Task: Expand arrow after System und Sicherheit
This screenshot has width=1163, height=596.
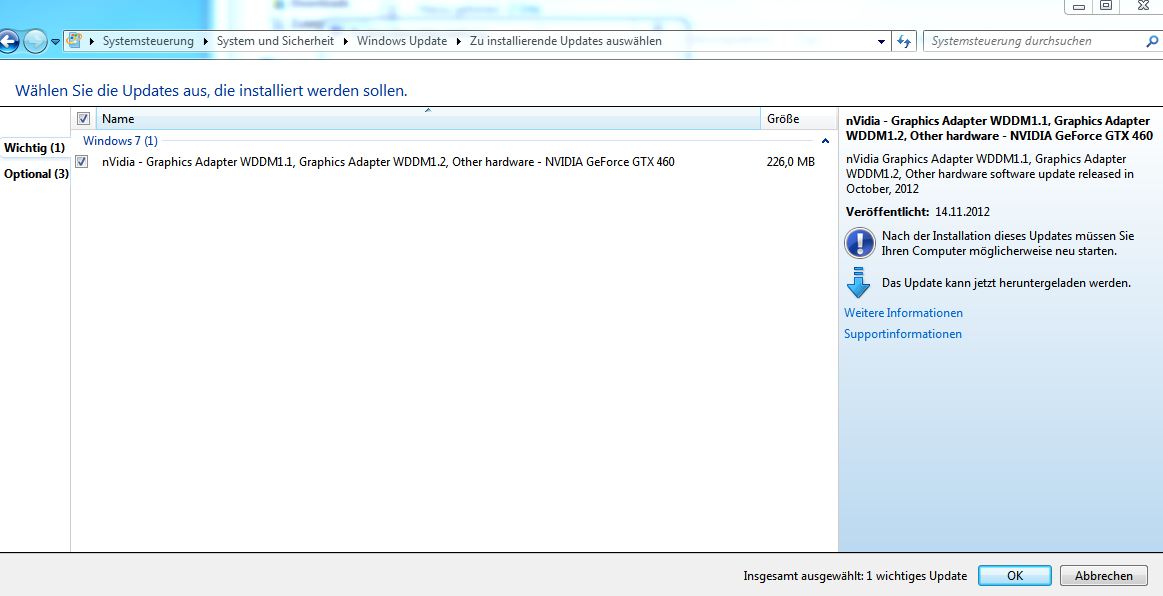Action: click(x=346, y=42)
